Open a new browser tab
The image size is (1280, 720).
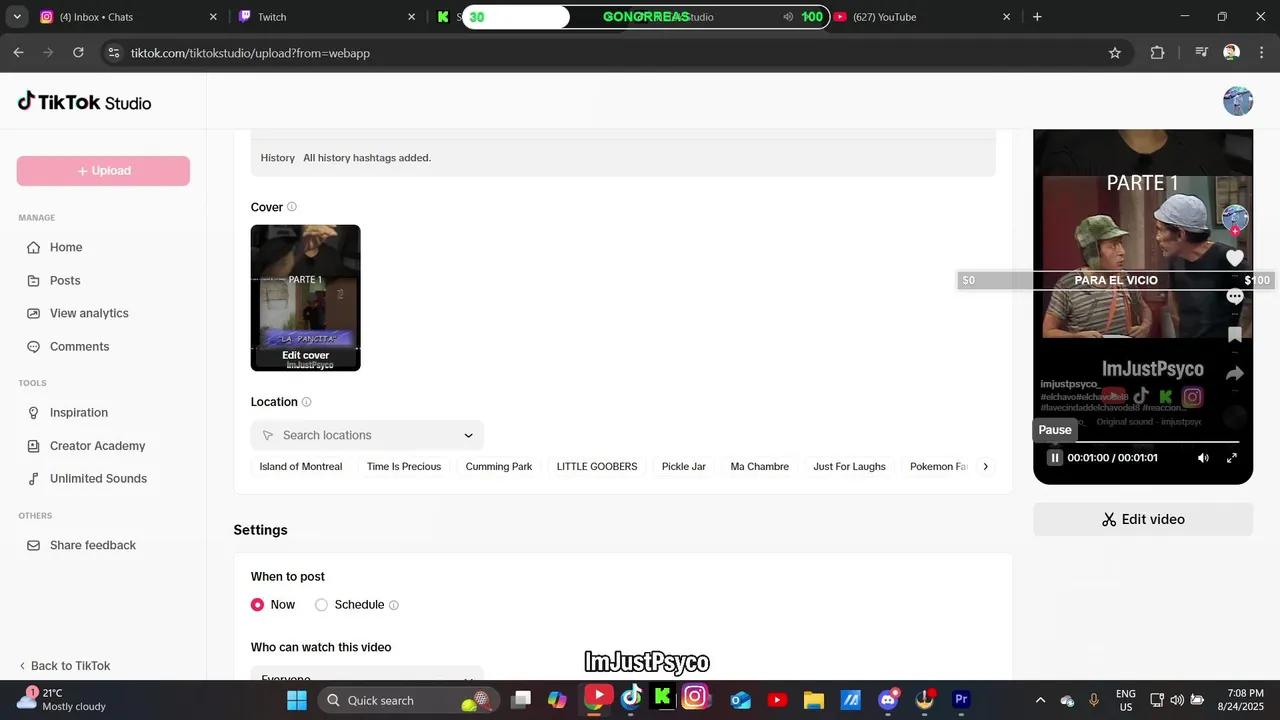[x=1037, y=17]
